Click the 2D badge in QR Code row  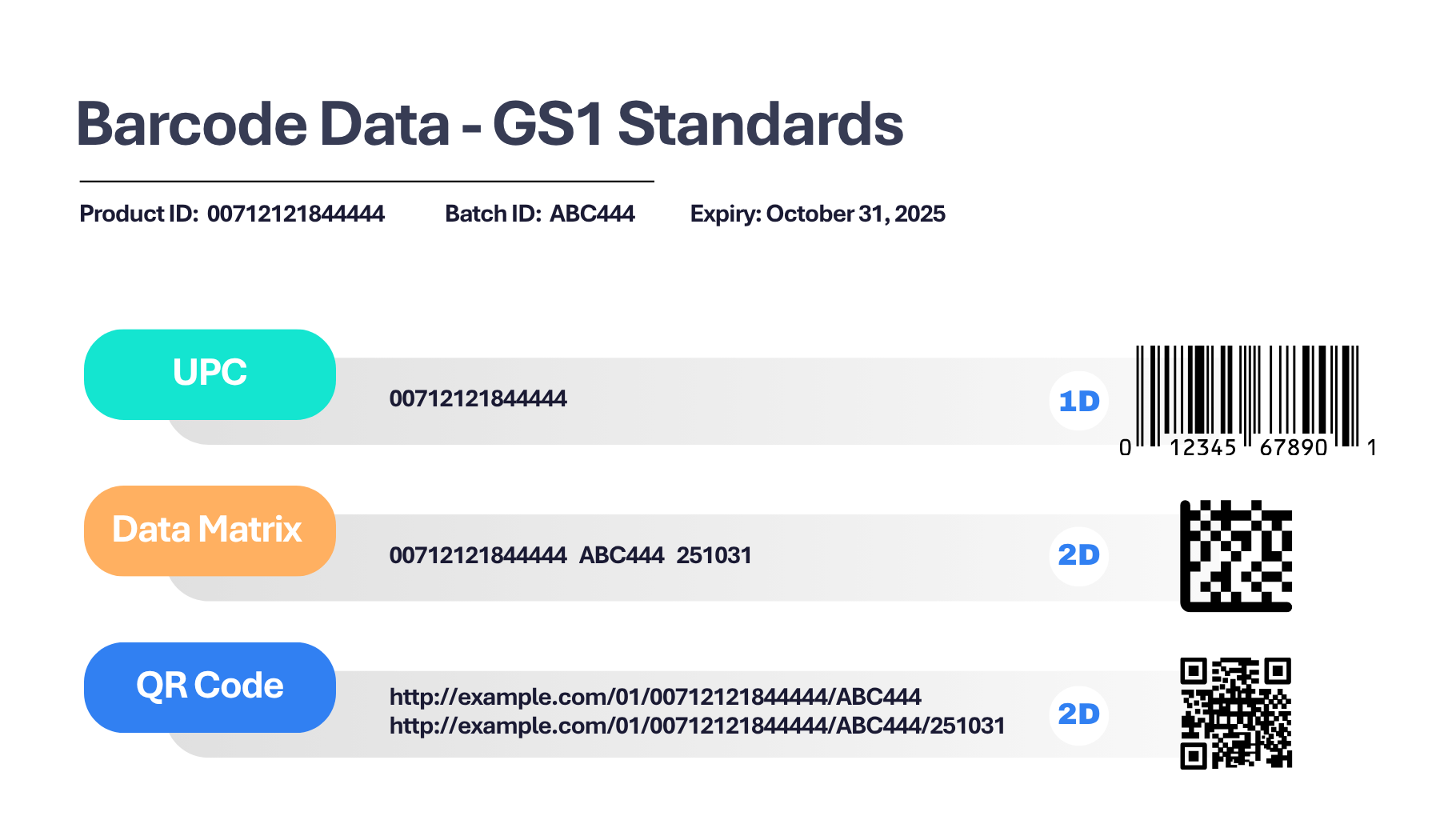(1078, 714)
